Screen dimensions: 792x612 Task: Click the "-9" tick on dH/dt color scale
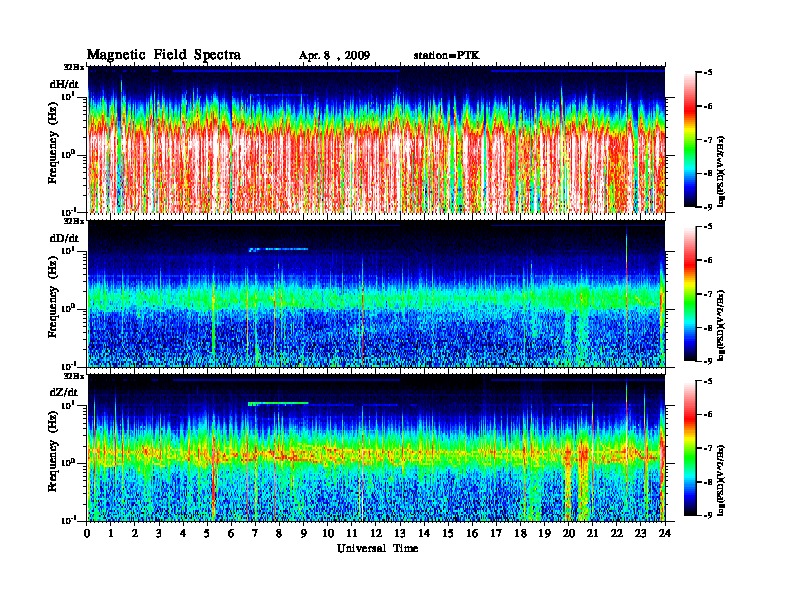point(709,207)
